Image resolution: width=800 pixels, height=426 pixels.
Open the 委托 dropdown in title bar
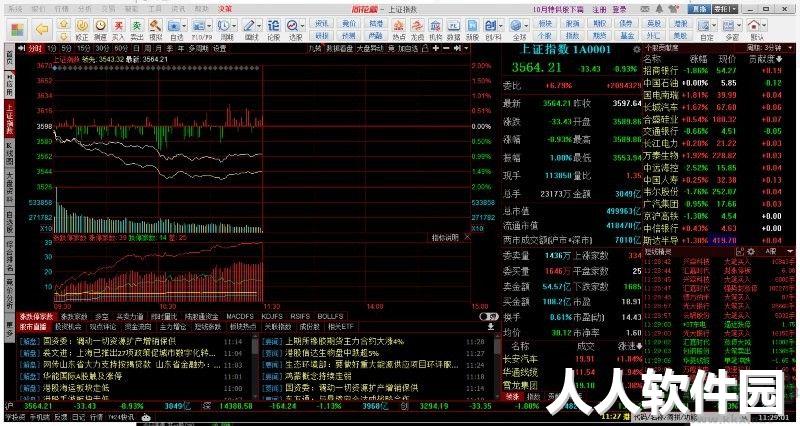pyautogui.click(x=725, y=9)
